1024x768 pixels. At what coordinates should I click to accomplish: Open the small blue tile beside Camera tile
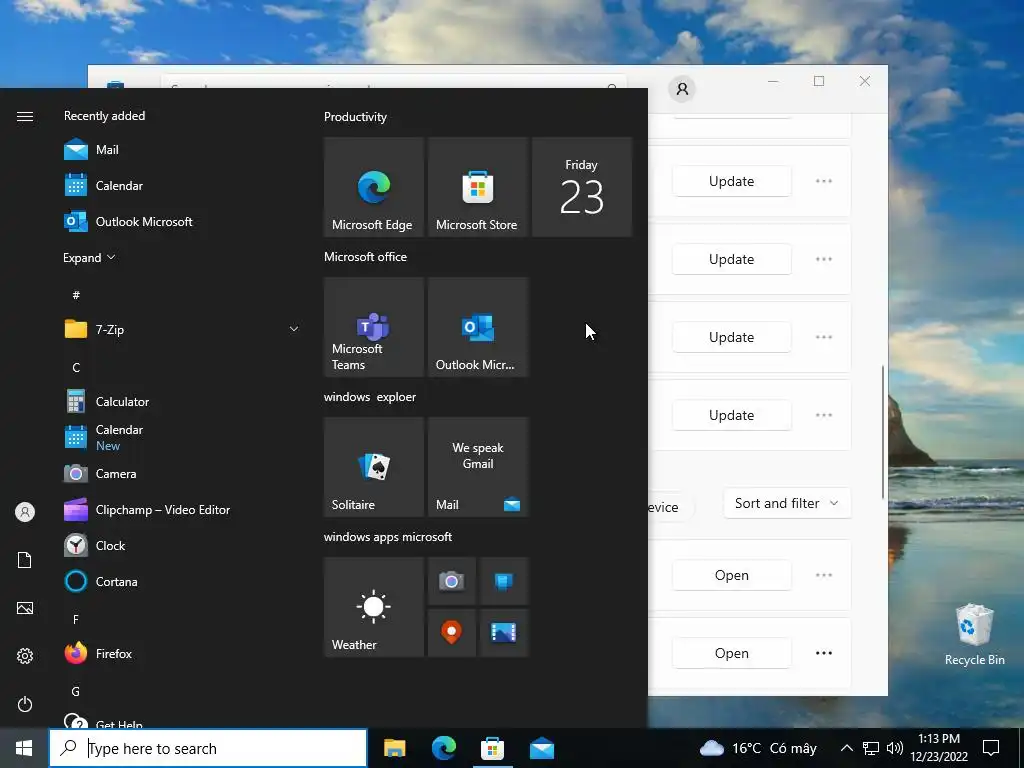(504, 581)
